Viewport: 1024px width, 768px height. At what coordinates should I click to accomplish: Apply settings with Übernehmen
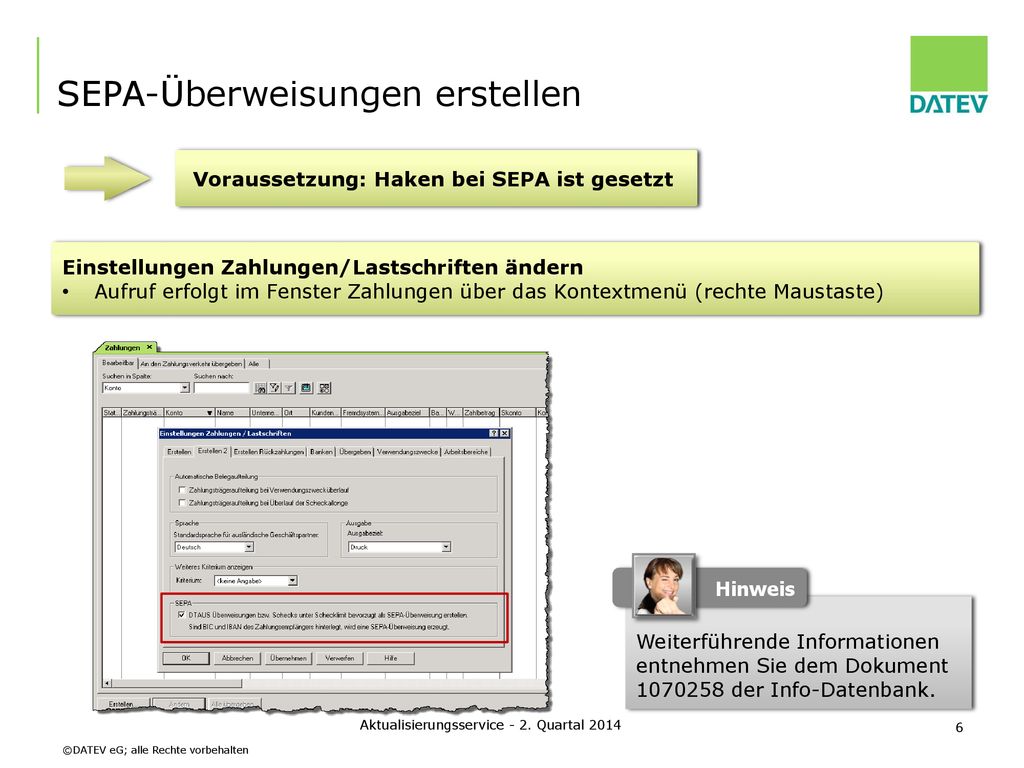tap(288, 658)
